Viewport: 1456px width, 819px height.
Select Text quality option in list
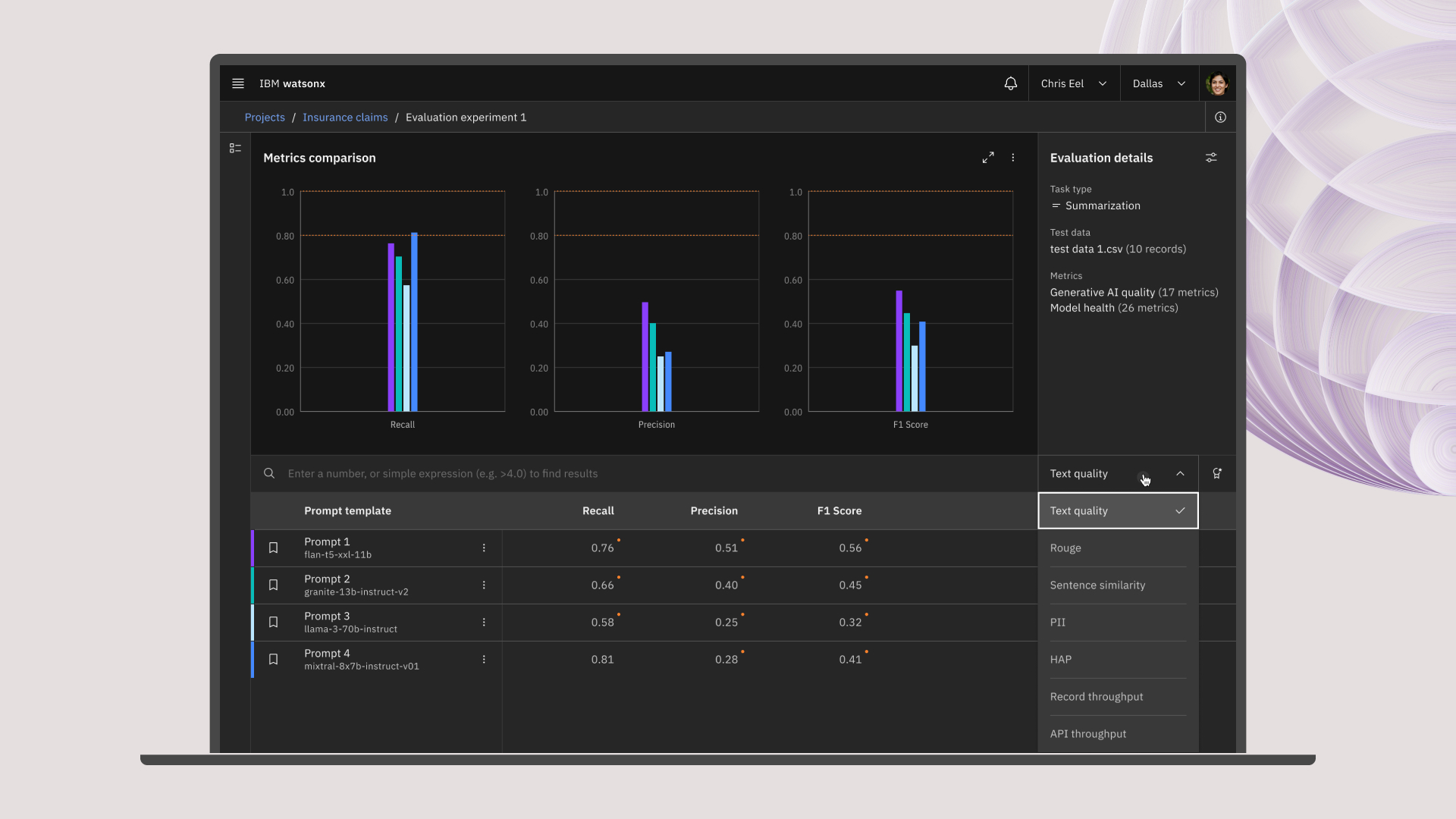pyautogui.click(x=1118, y=511)
